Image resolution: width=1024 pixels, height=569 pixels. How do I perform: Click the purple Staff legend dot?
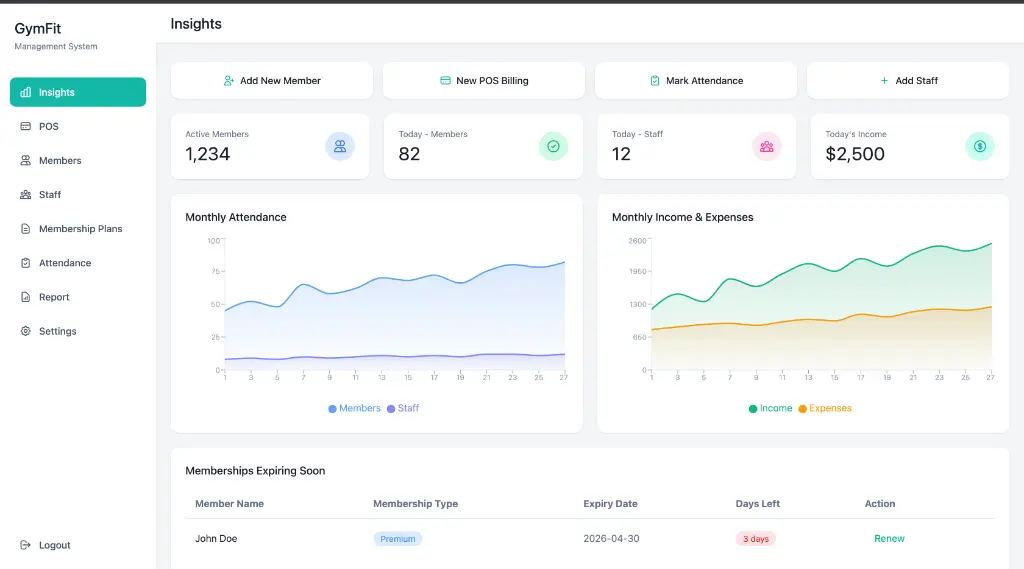tap(391, 409)
